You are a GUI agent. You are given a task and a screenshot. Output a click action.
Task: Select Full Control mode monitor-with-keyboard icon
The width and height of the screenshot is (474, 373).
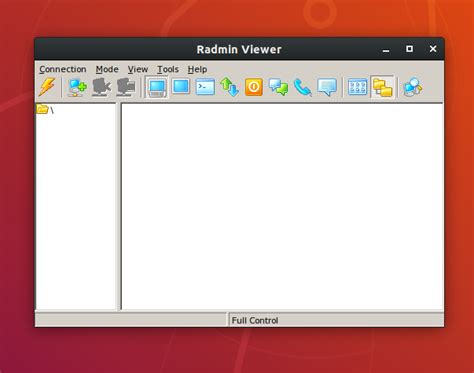point(157,88)
